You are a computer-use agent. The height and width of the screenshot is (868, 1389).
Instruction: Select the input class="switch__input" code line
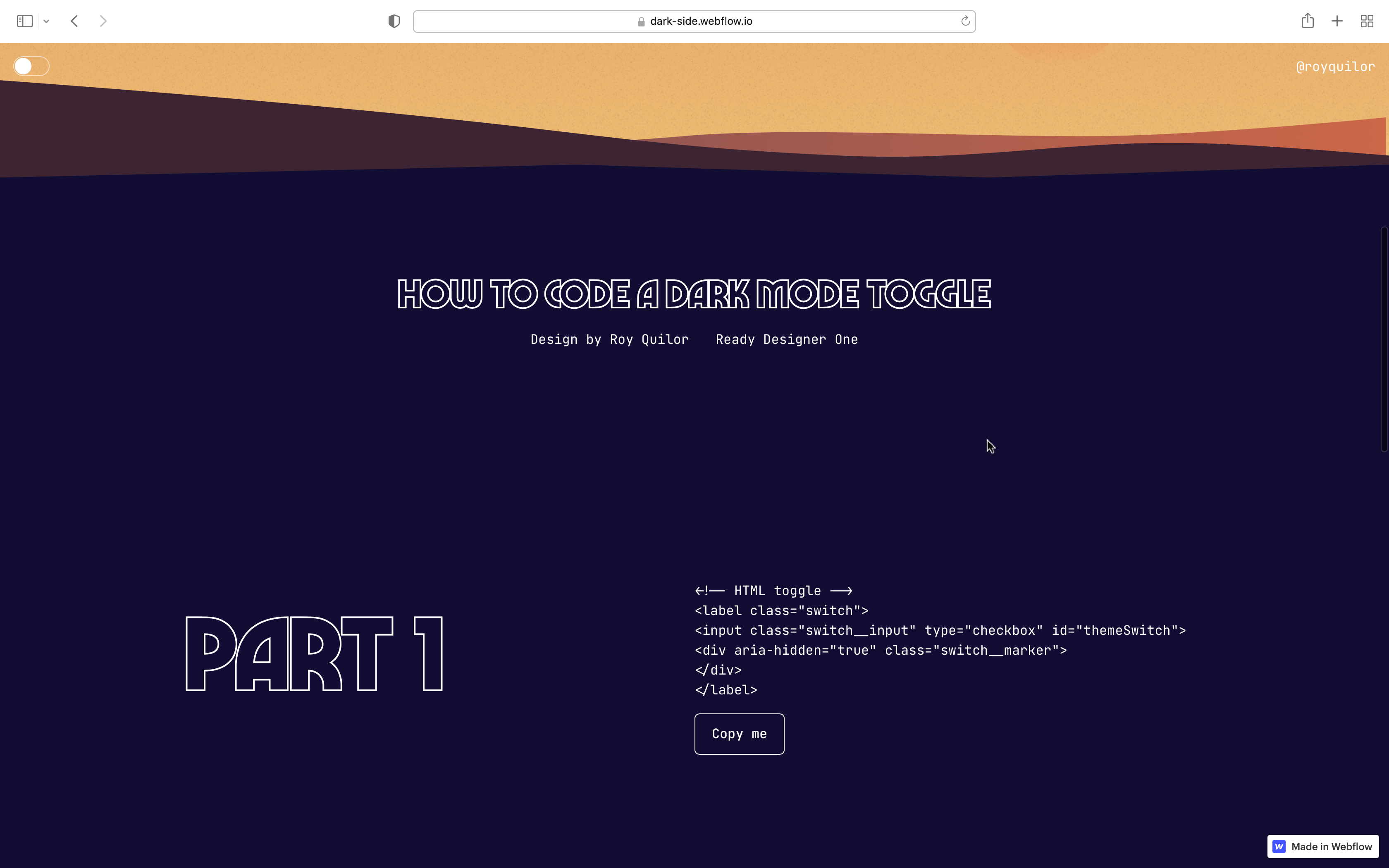point(940,630)
